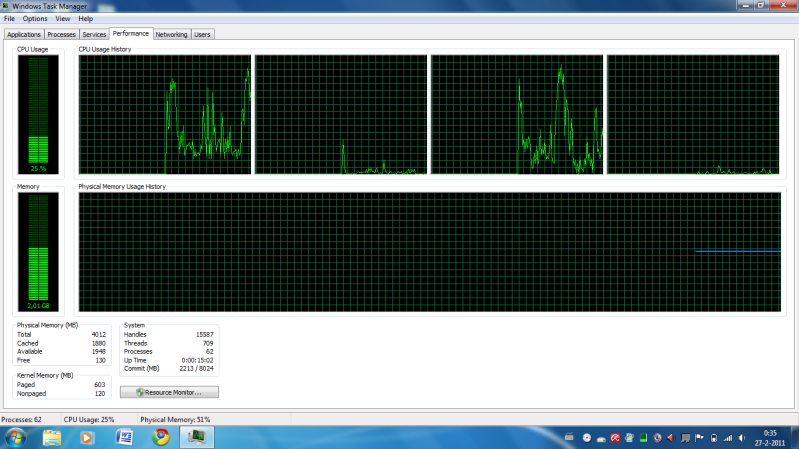
Task: Switch to the Users tab
Action: (x=202, y=34)
